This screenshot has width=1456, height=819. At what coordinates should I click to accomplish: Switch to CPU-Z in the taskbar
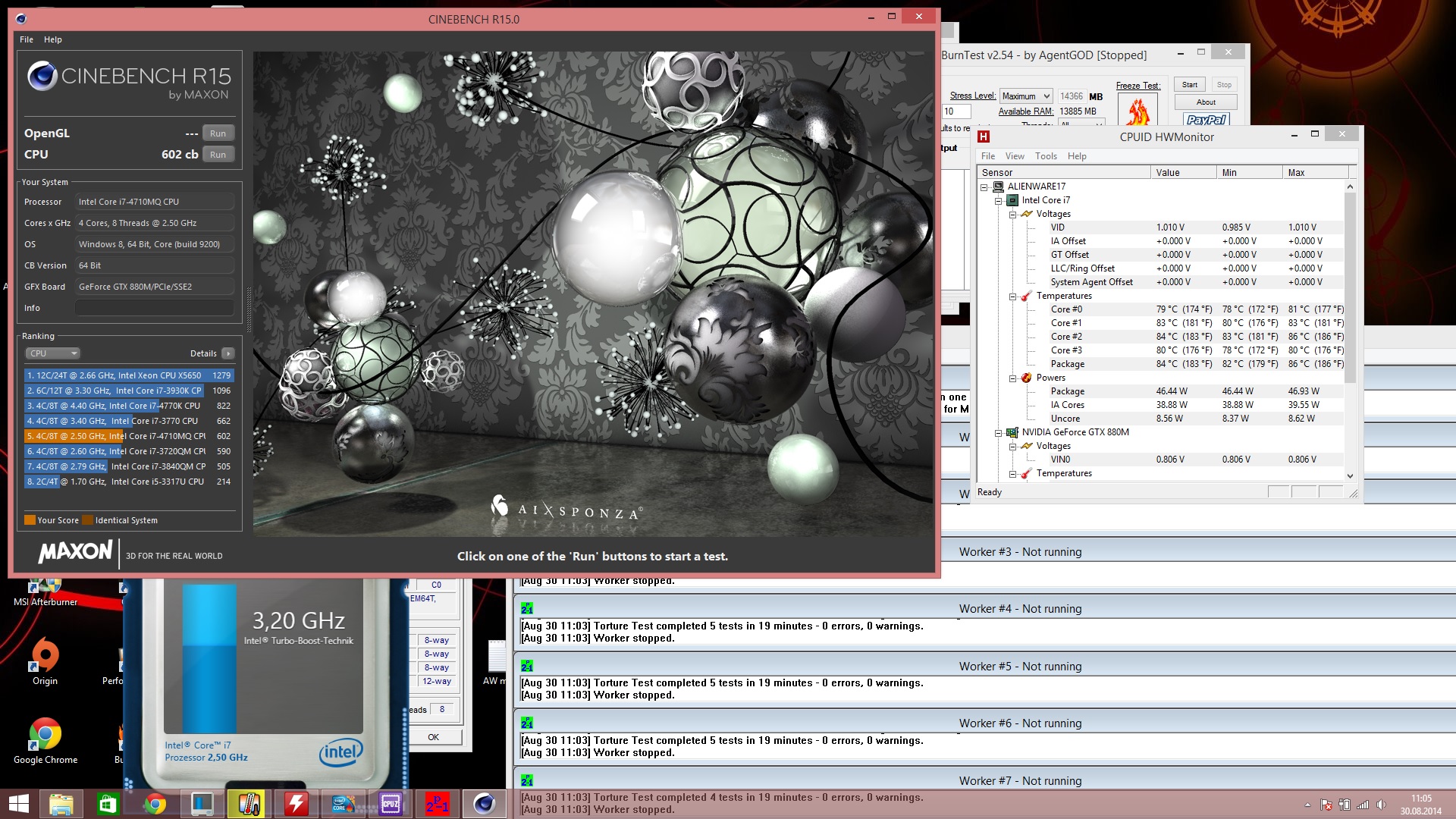point(390,804)
